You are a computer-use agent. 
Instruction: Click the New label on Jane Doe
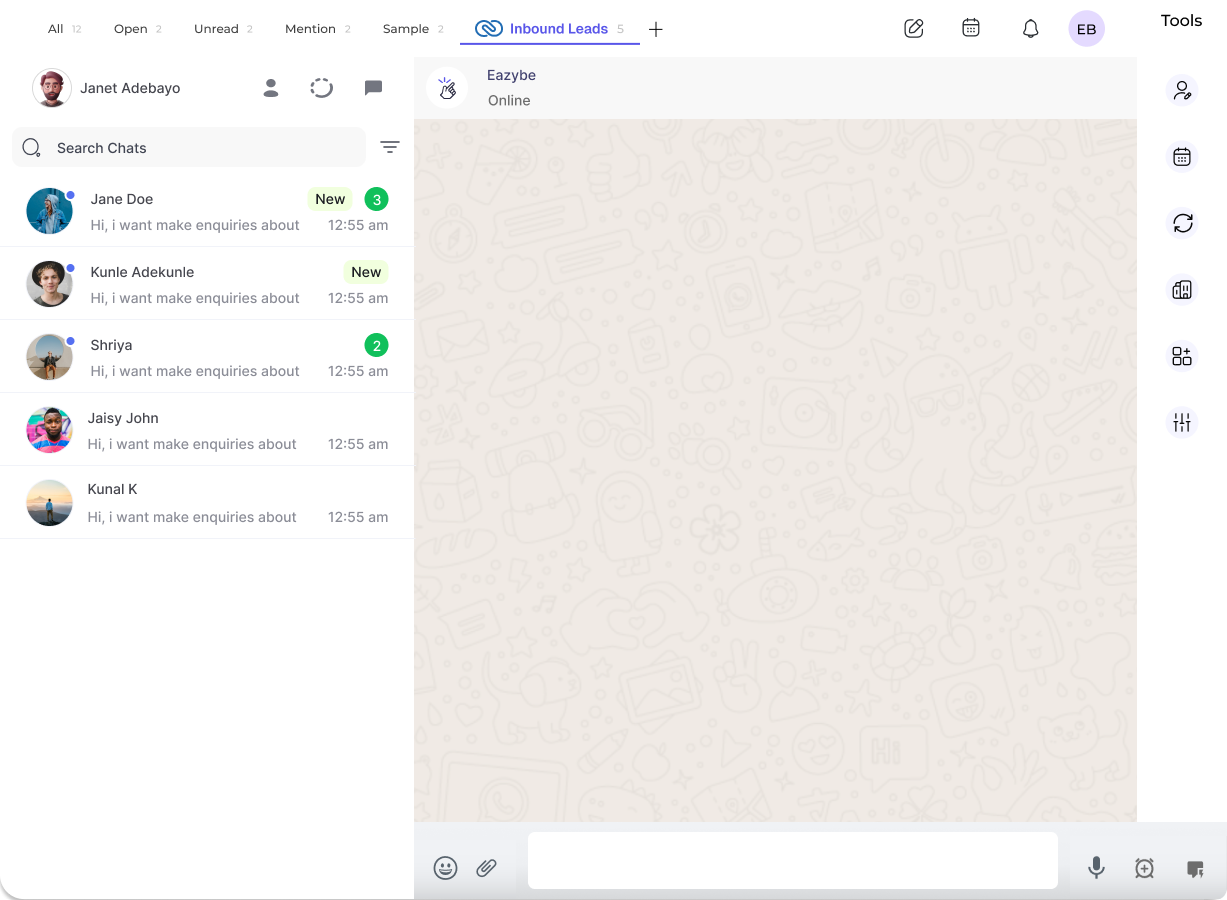[330, 199]
